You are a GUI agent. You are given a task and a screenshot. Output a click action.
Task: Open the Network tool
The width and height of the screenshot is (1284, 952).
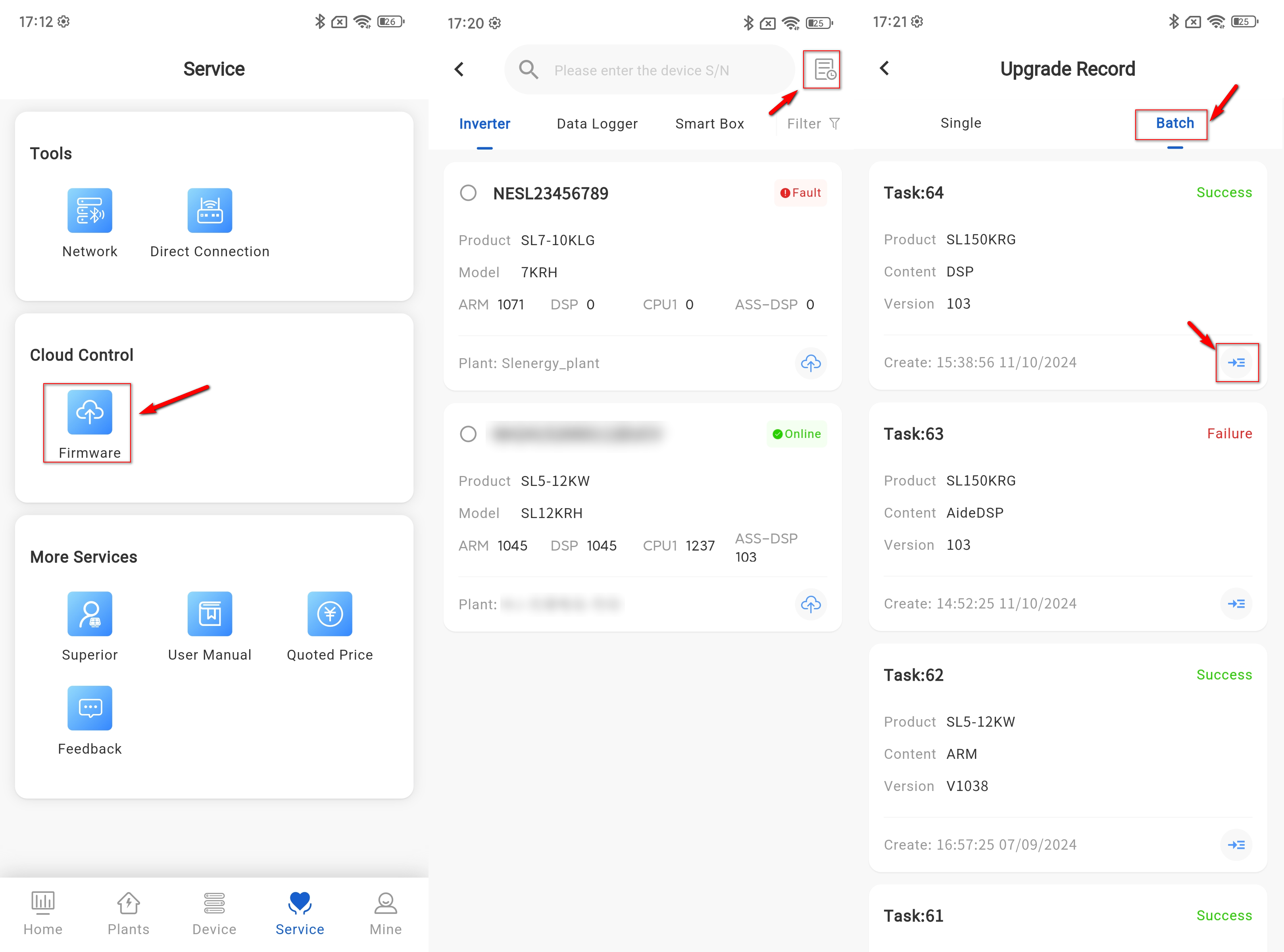click(89, 210)
